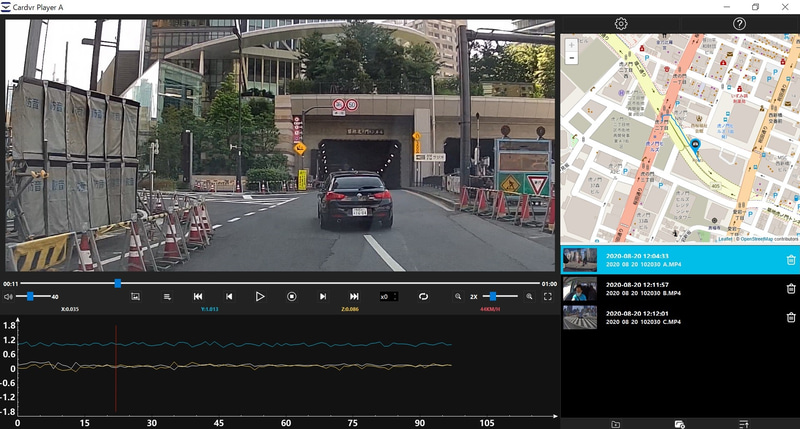Delete the B.MP4 file with trash icon

pos(791,289)
